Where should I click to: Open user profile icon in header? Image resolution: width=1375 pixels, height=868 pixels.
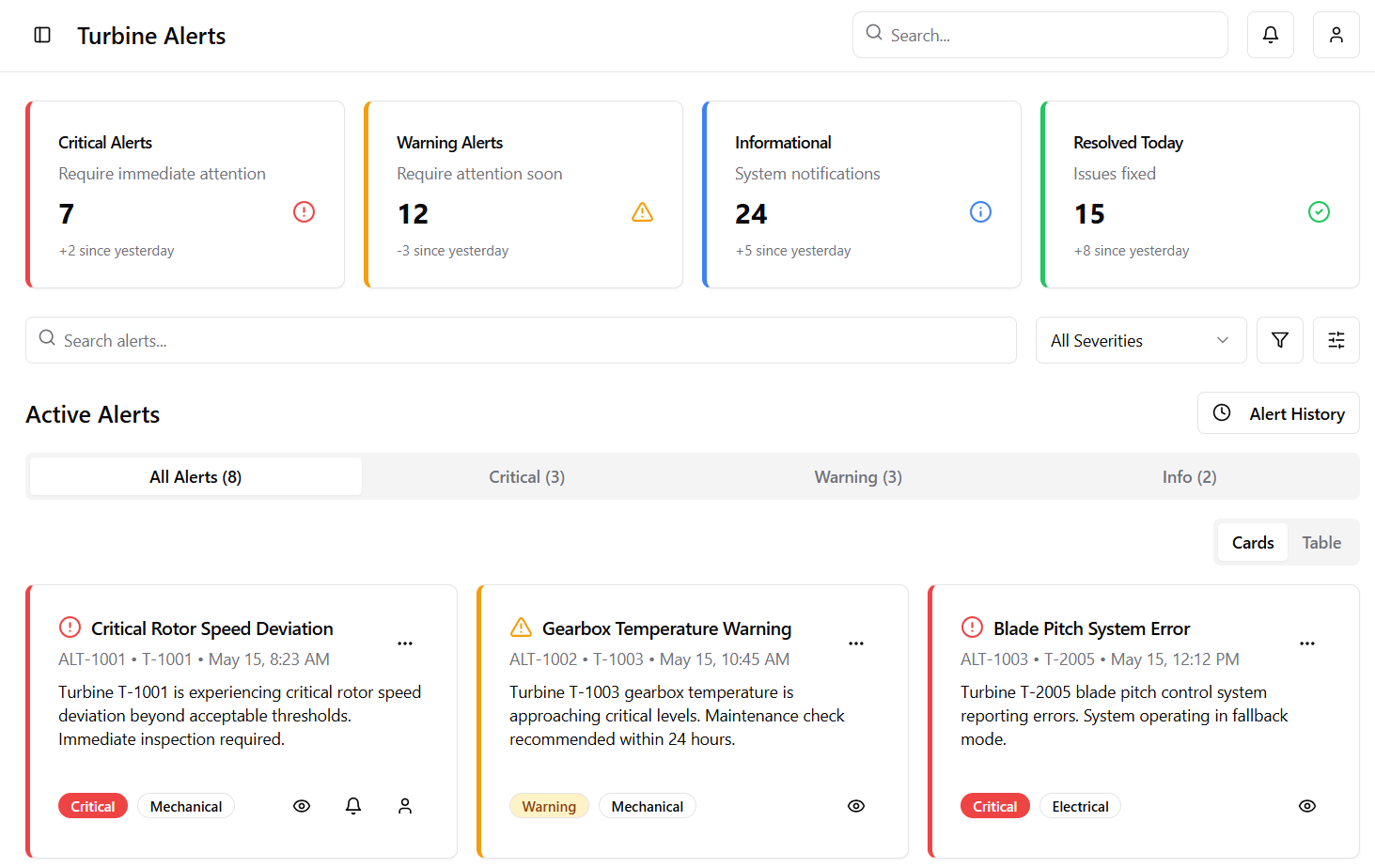point(1336,35)
